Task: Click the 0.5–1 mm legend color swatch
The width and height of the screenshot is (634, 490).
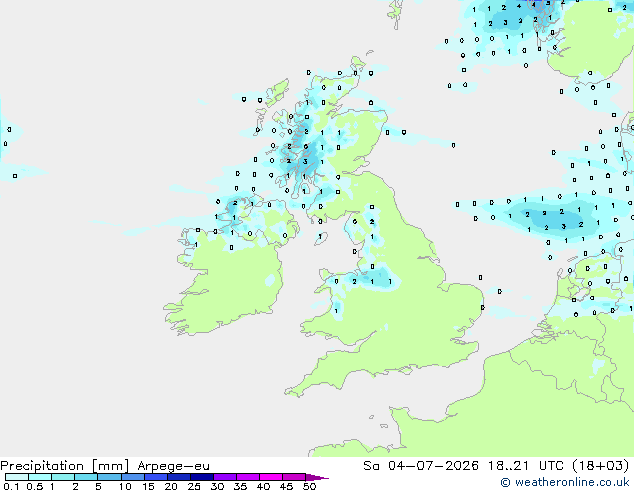Action: pos(40,477)
